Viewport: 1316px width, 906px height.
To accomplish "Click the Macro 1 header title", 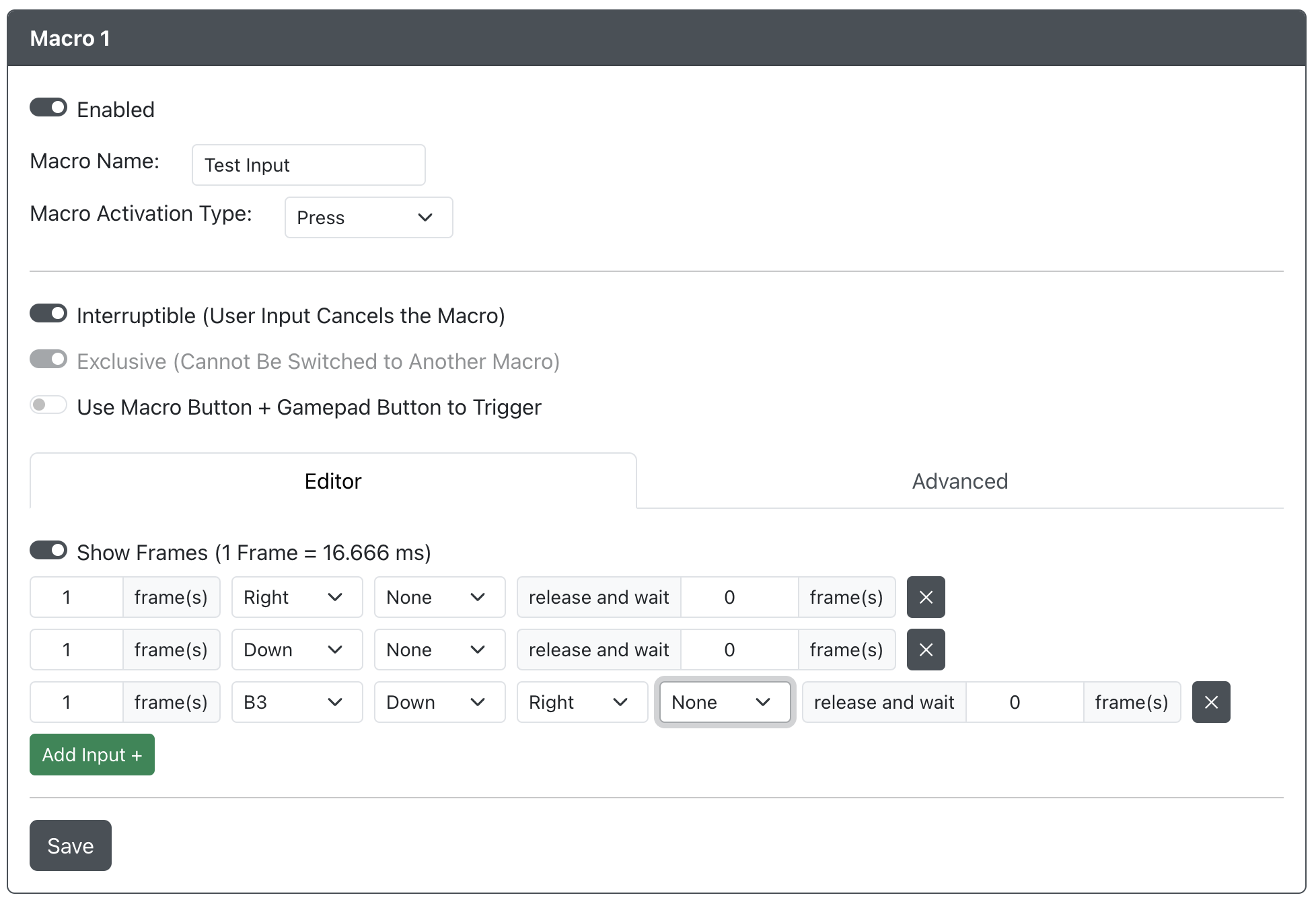I will point(70,38).
